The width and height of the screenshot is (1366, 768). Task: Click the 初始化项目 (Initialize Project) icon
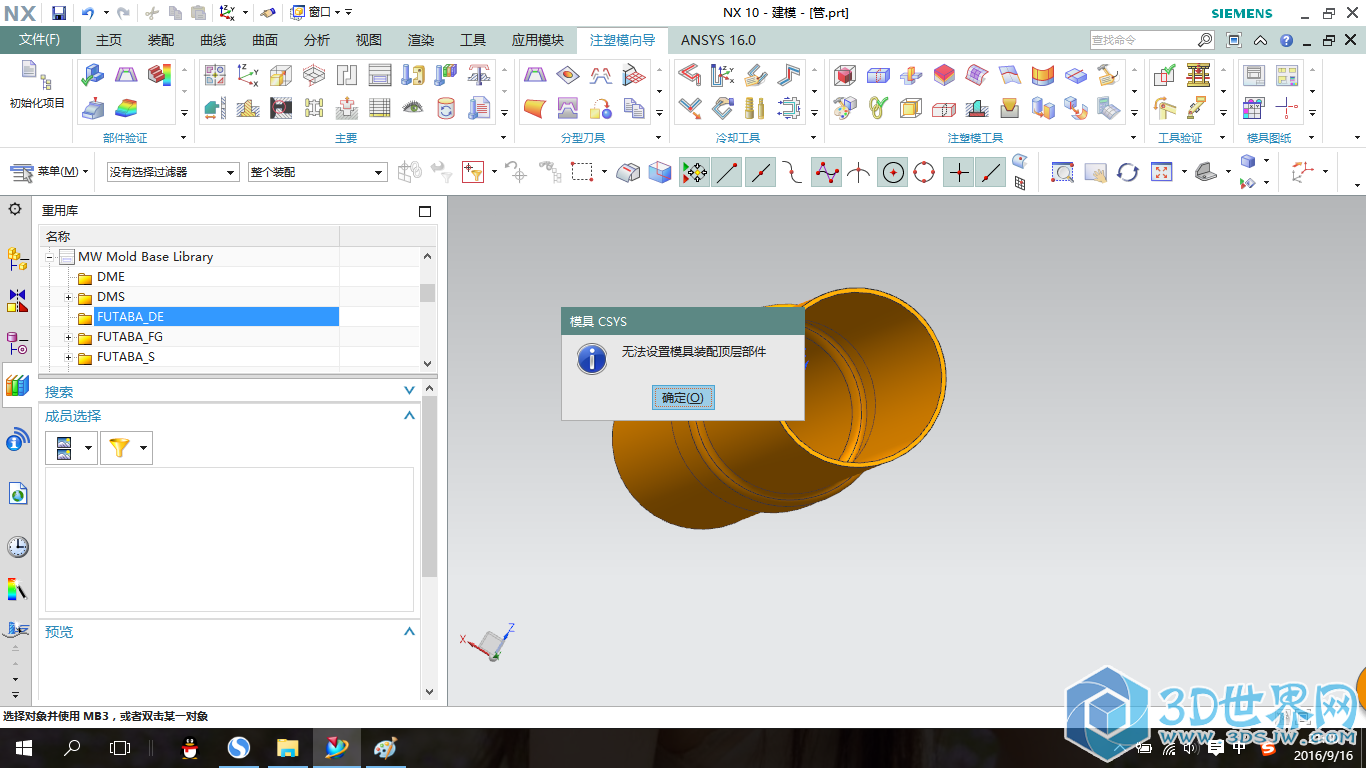(36, 85)
